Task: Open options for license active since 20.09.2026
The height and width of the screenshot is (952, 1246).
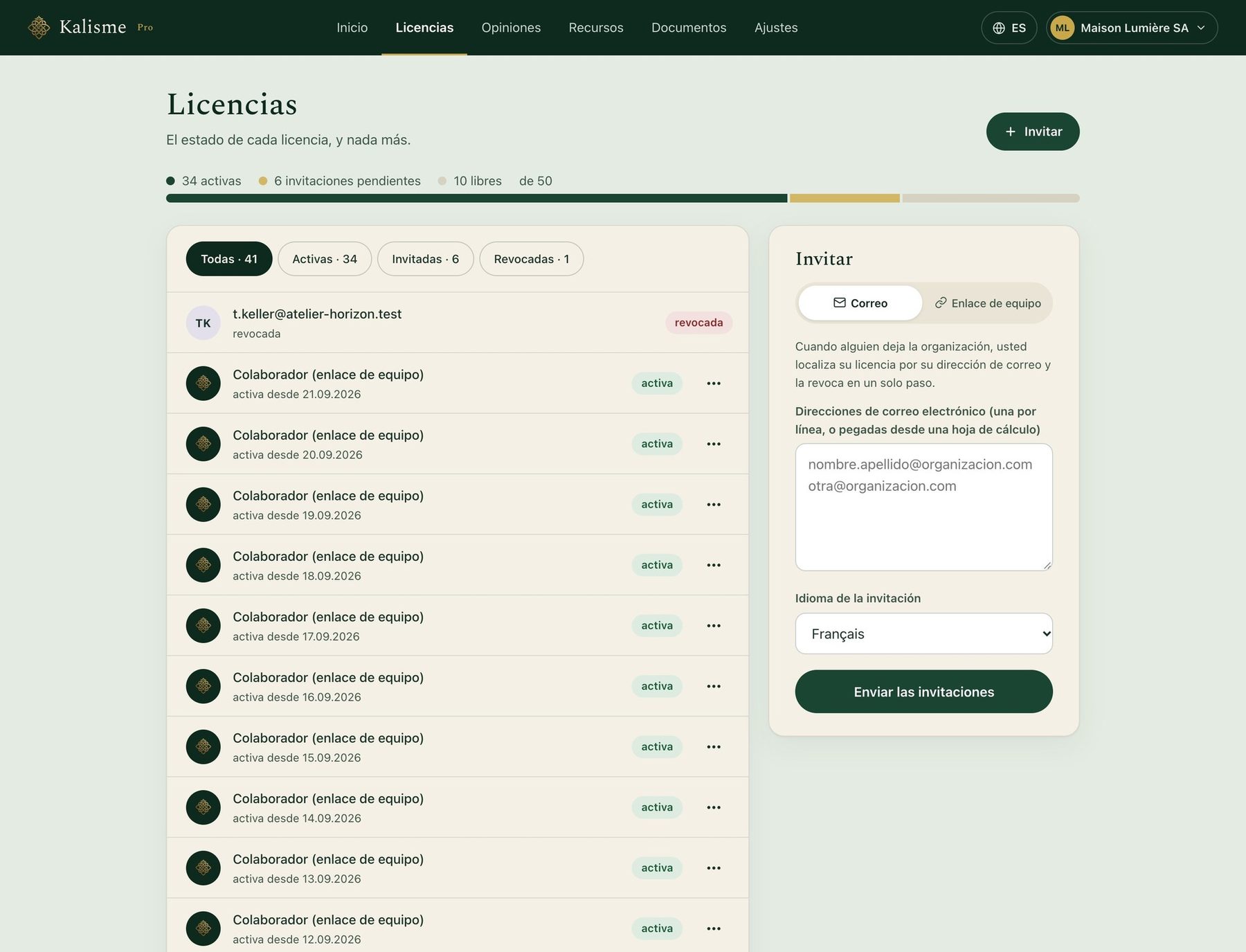Action: tap(714, 444)
